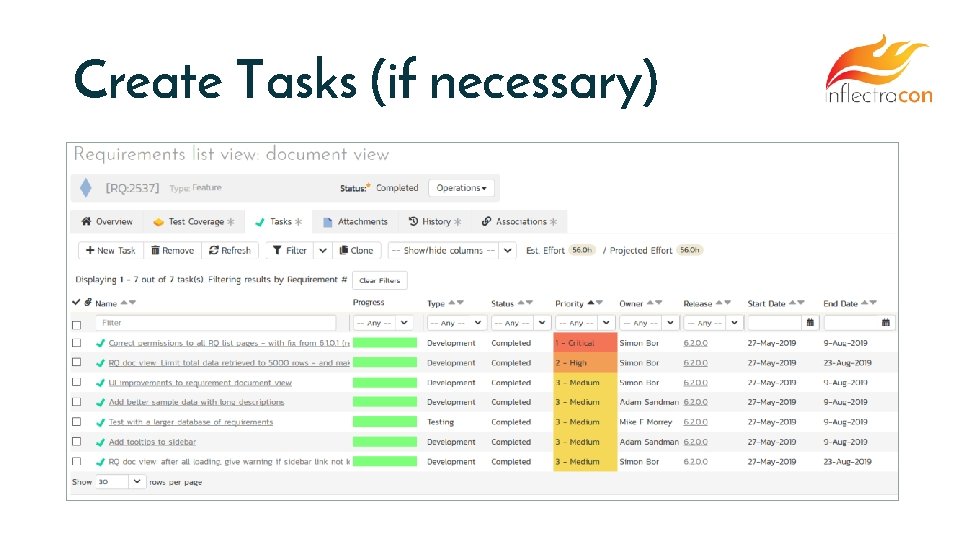
Task: Sort the Name column ascending arrow
Action: click(x=124, y=302)
